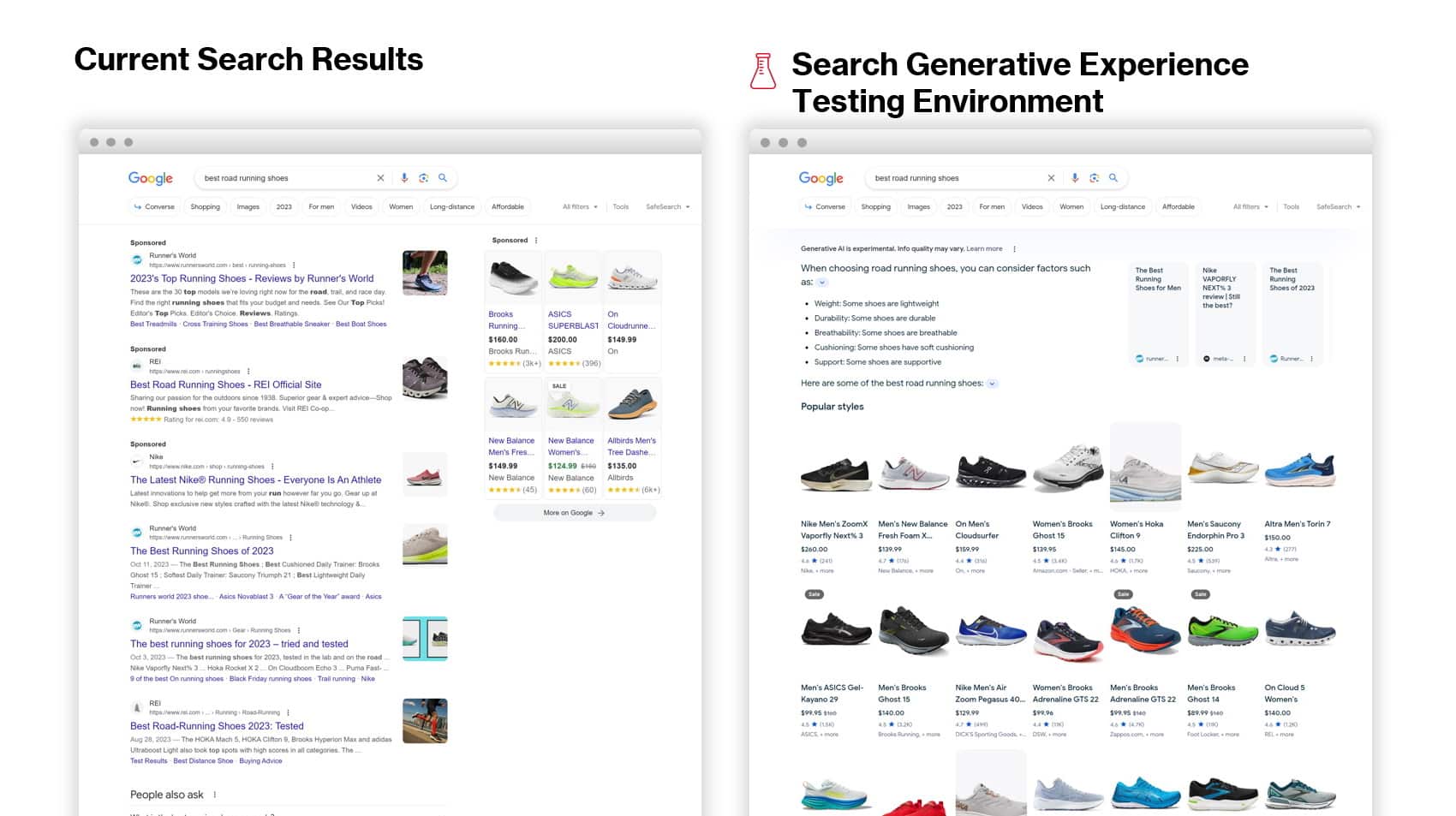Click the Converse chip with arrow icon

click(153, 206)
